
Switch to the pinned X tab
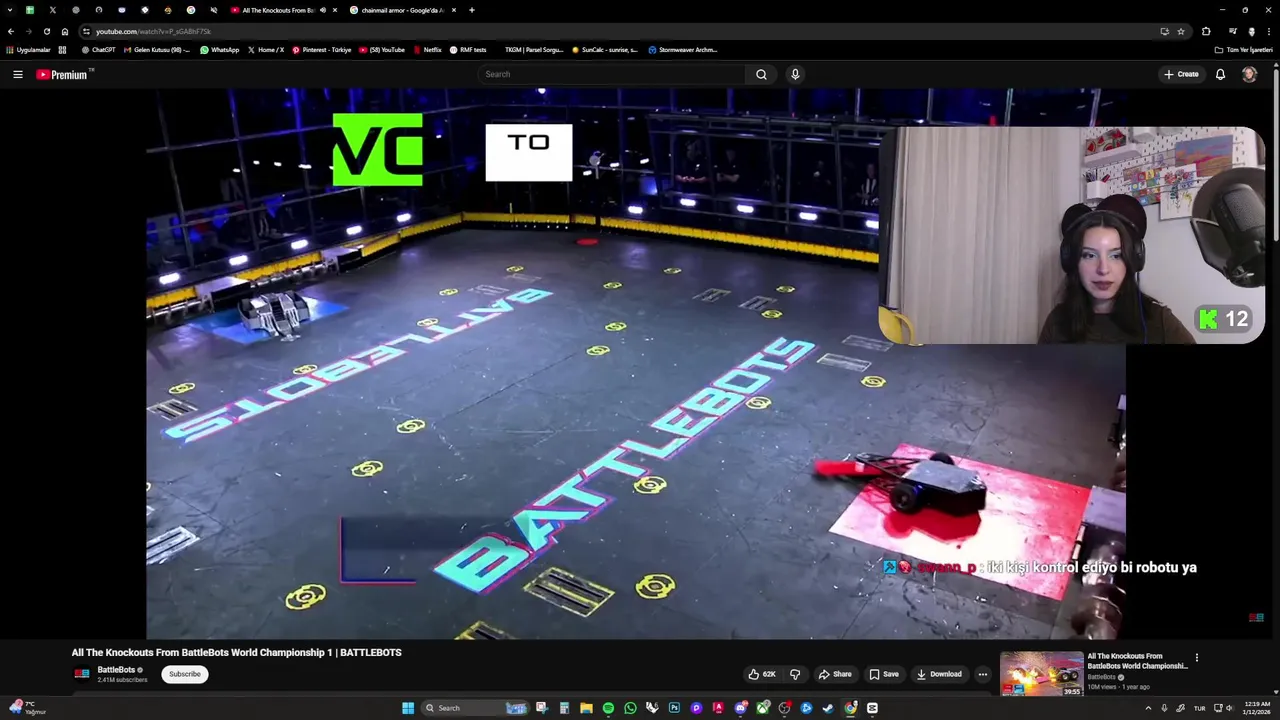(x=53, y=10)
